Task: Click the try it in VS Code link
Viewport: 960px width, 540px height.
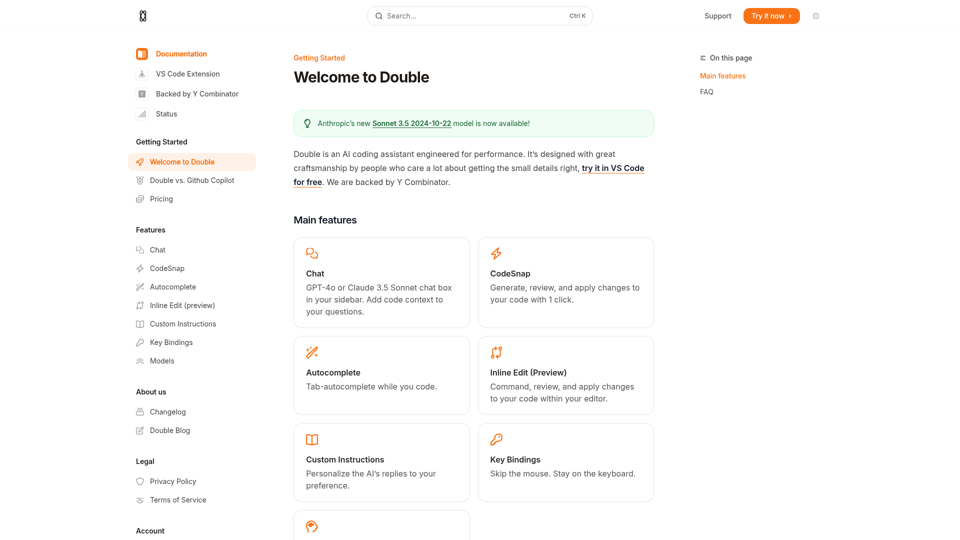Action: click(x=612, y=168)
